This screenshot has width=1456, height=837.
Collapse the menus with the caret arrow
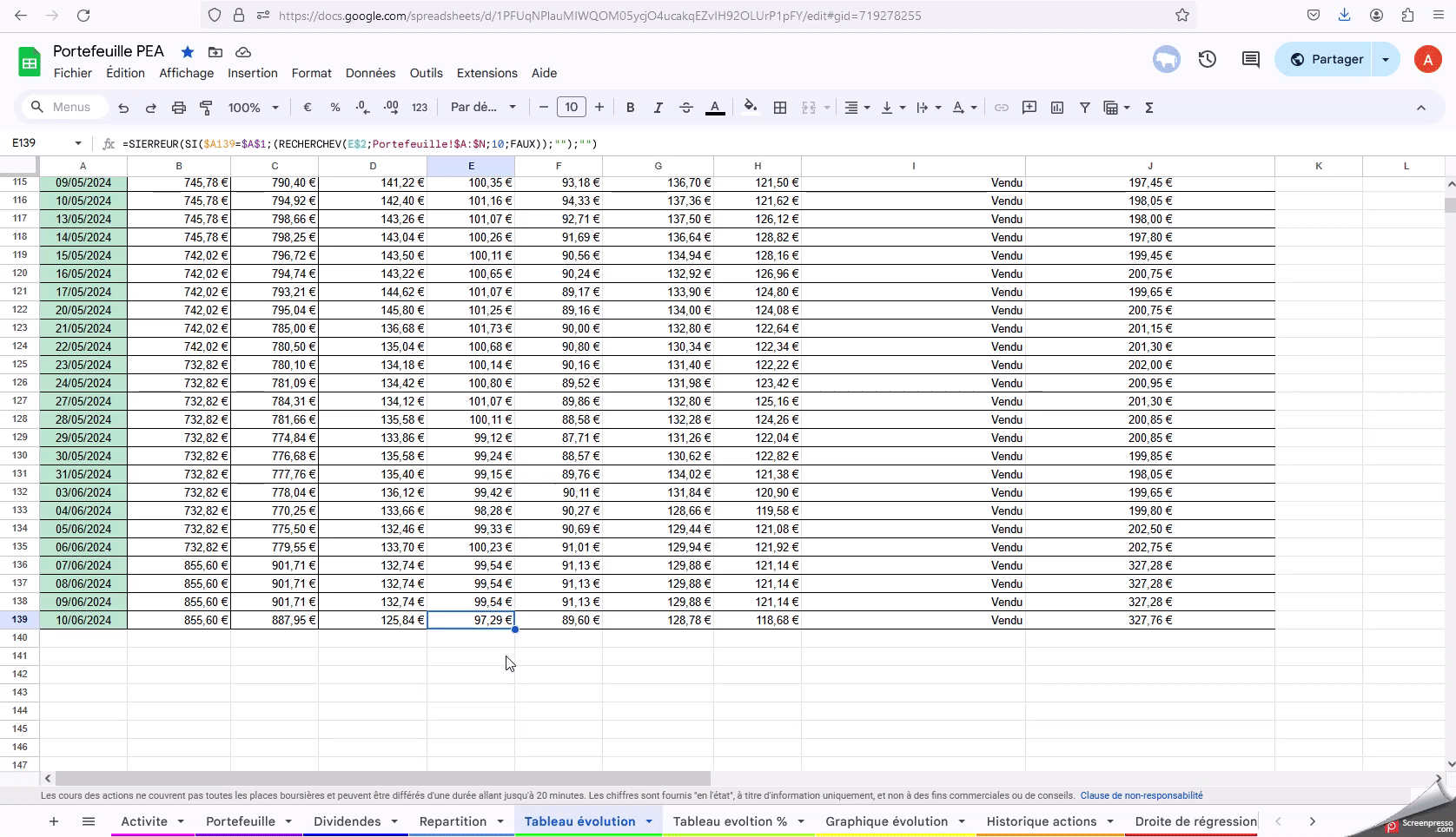pyautogui.click(x=1421, y=108)
